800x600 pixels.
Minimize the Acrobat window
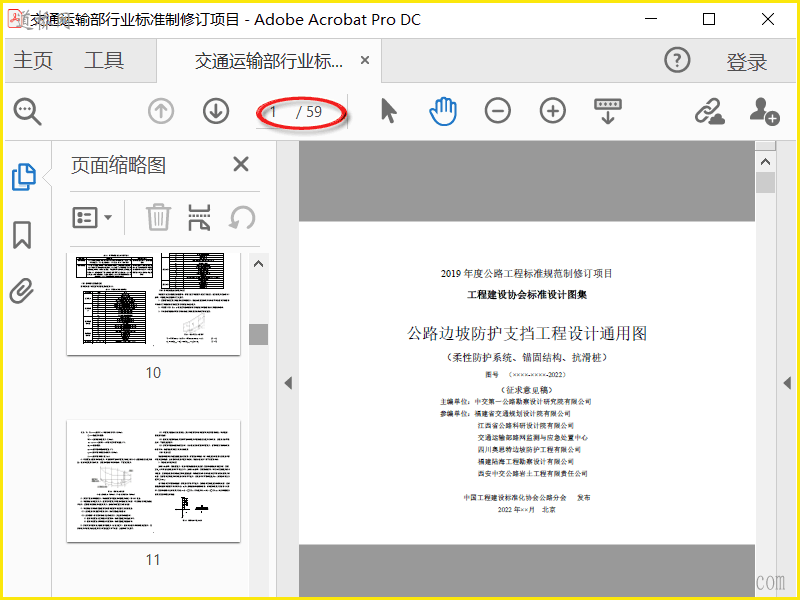(x=651, y=19)
